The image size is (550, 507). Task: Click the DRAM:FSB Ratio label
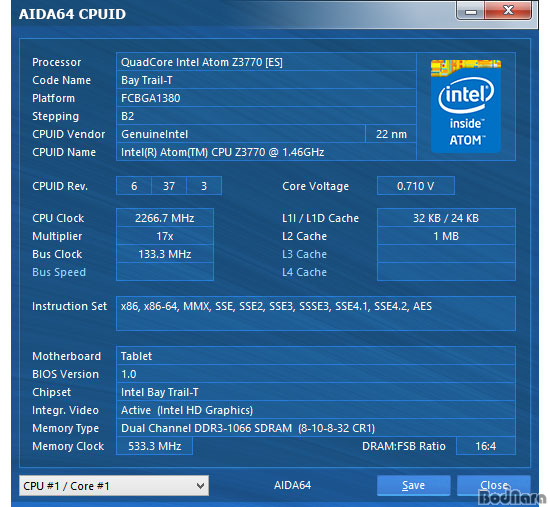tap(404, 446)
